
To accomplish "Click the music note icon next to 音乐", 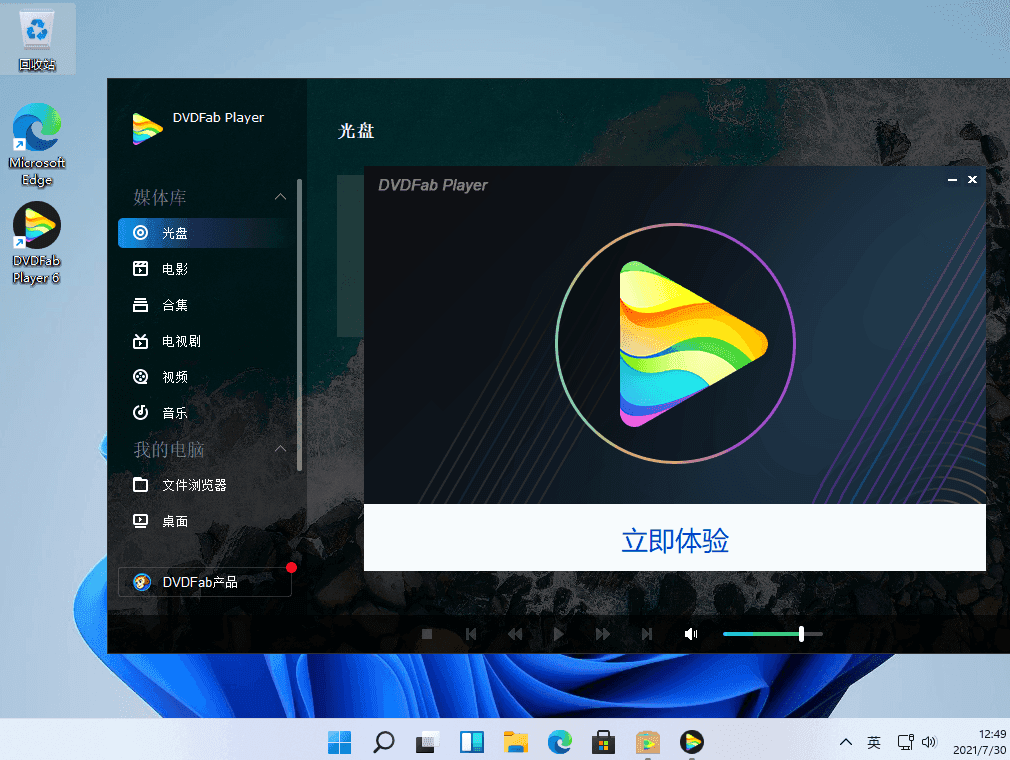I will pyautogui.click(x=140, y=412).
